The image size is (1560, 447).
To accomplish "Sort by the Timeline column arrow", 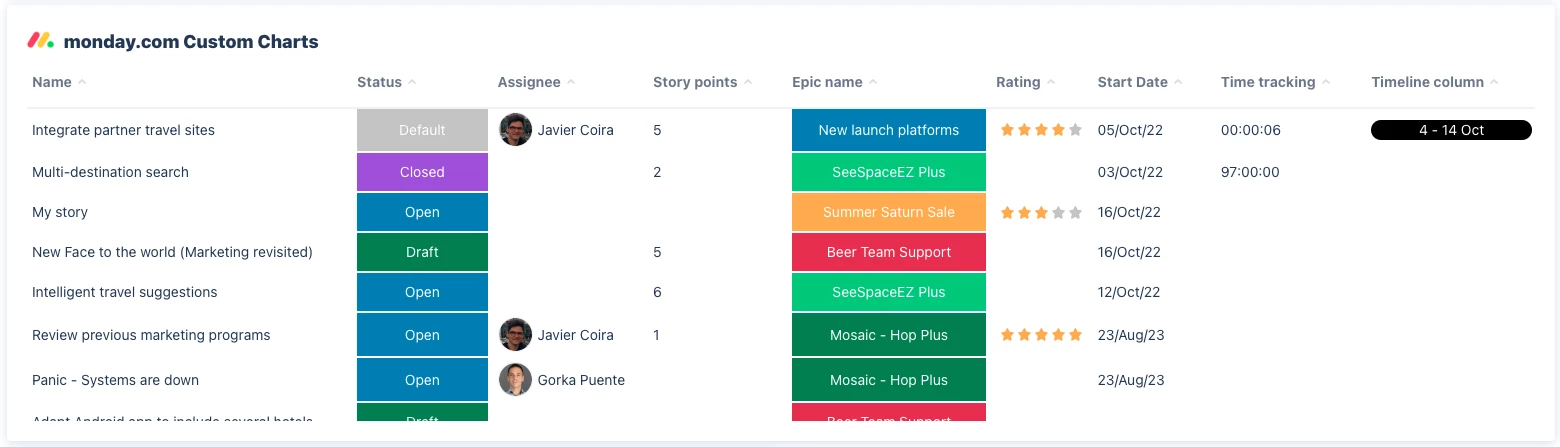I will pos(1494,82).
